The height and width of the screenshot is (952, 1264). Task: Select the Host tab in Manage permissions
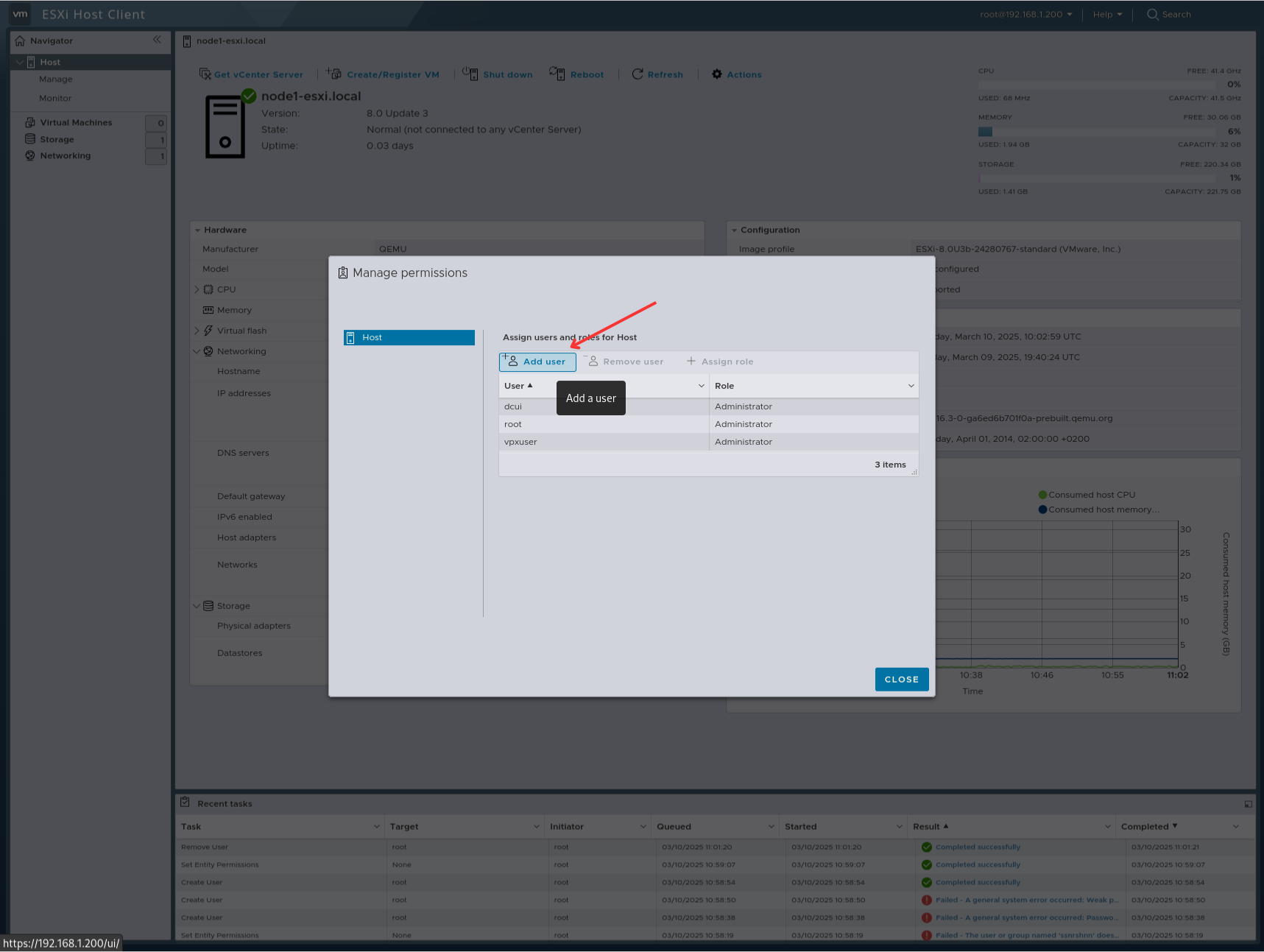point(409,337)
